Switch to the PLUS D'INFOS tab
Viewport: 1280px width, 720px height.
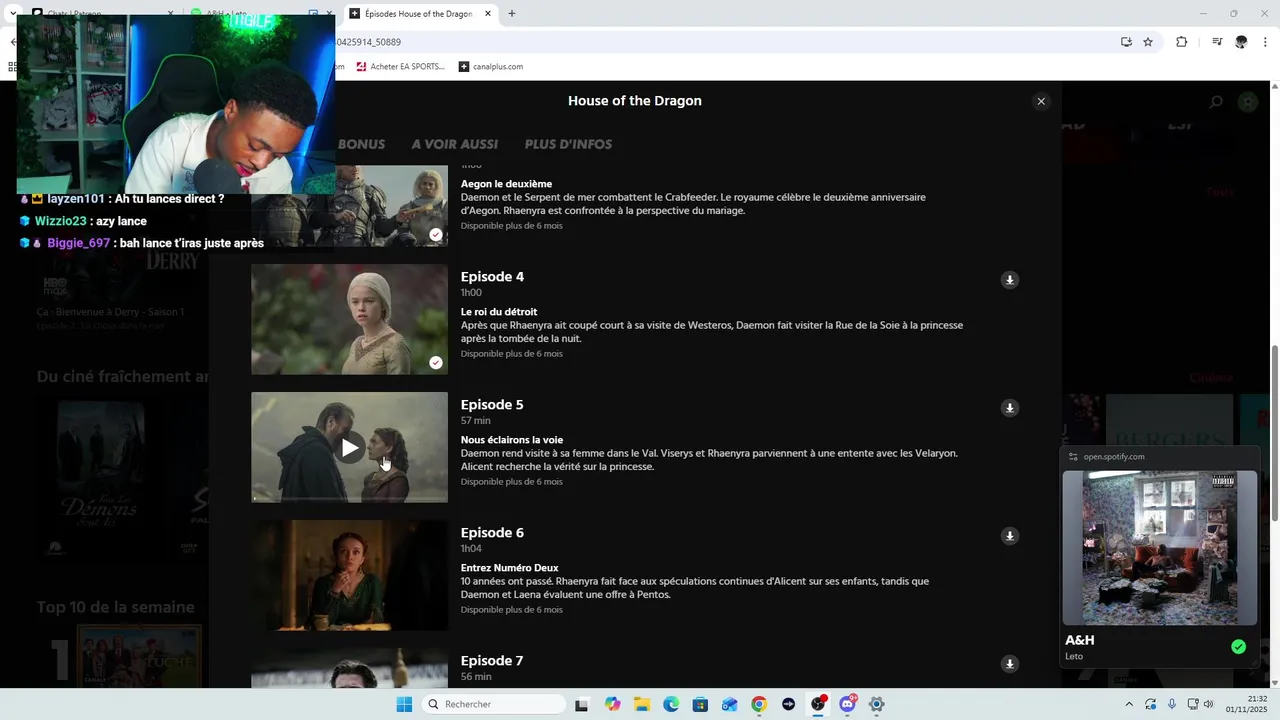(568, 144)
